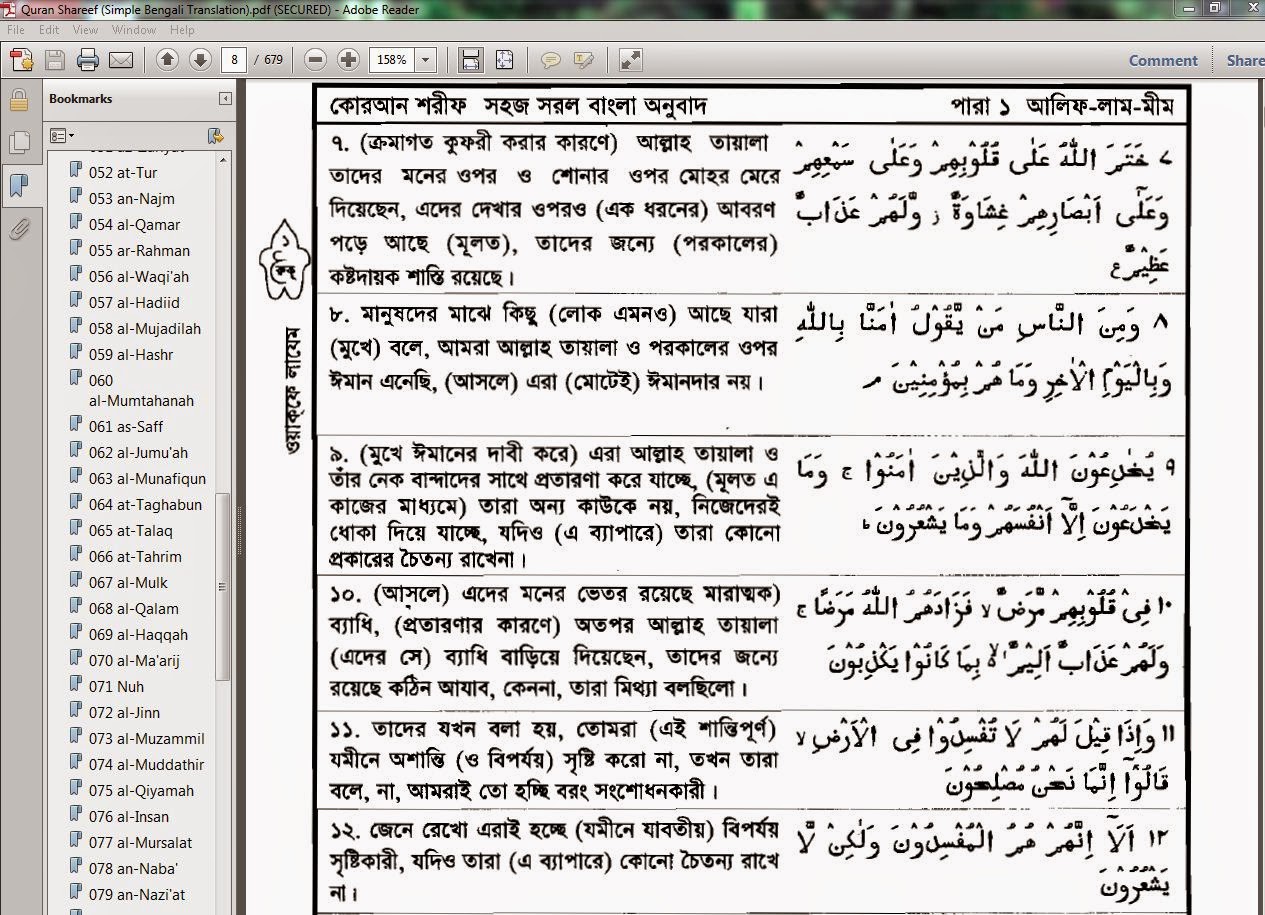Open the View menu

85,30
